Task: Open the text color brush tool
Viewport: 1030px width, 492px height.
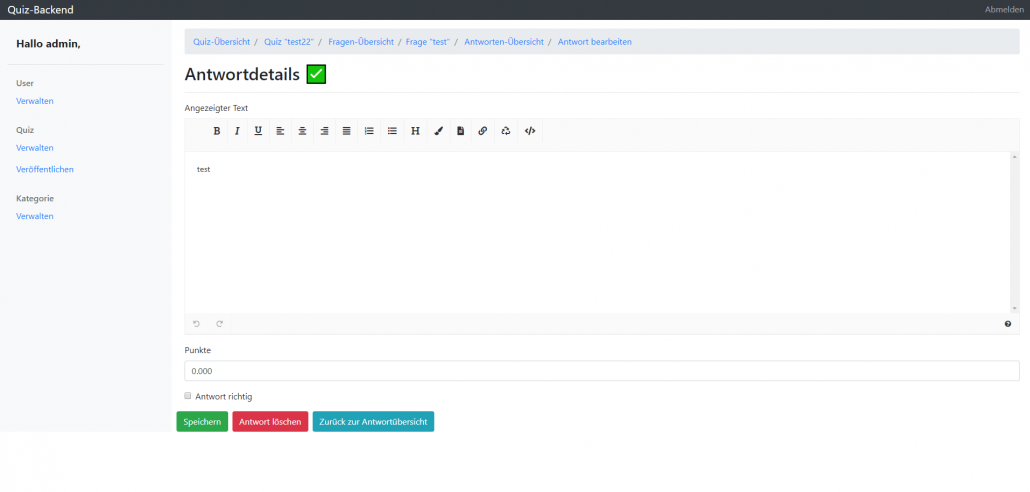Action: (438, 131)
